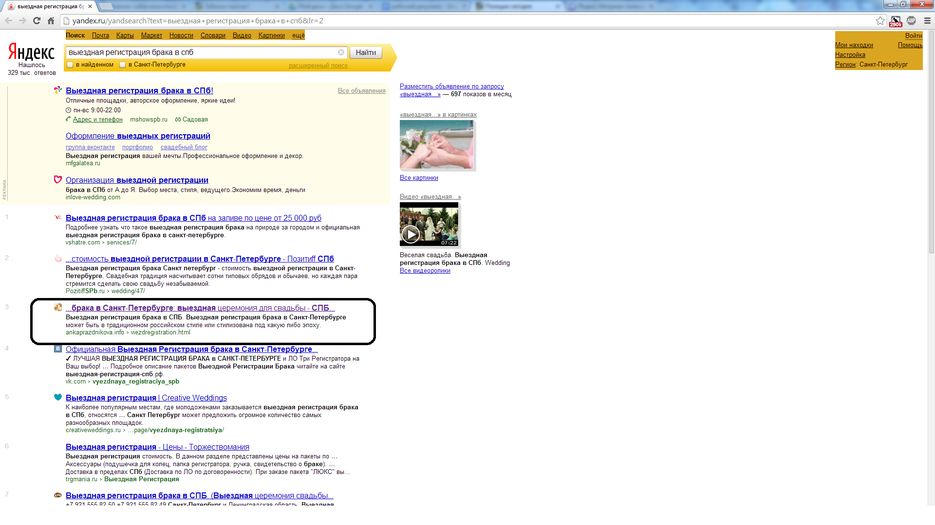The width and height of the screenshot is (935, 525).
Task: Open the 'Маркет' service link
Action: 151,35
